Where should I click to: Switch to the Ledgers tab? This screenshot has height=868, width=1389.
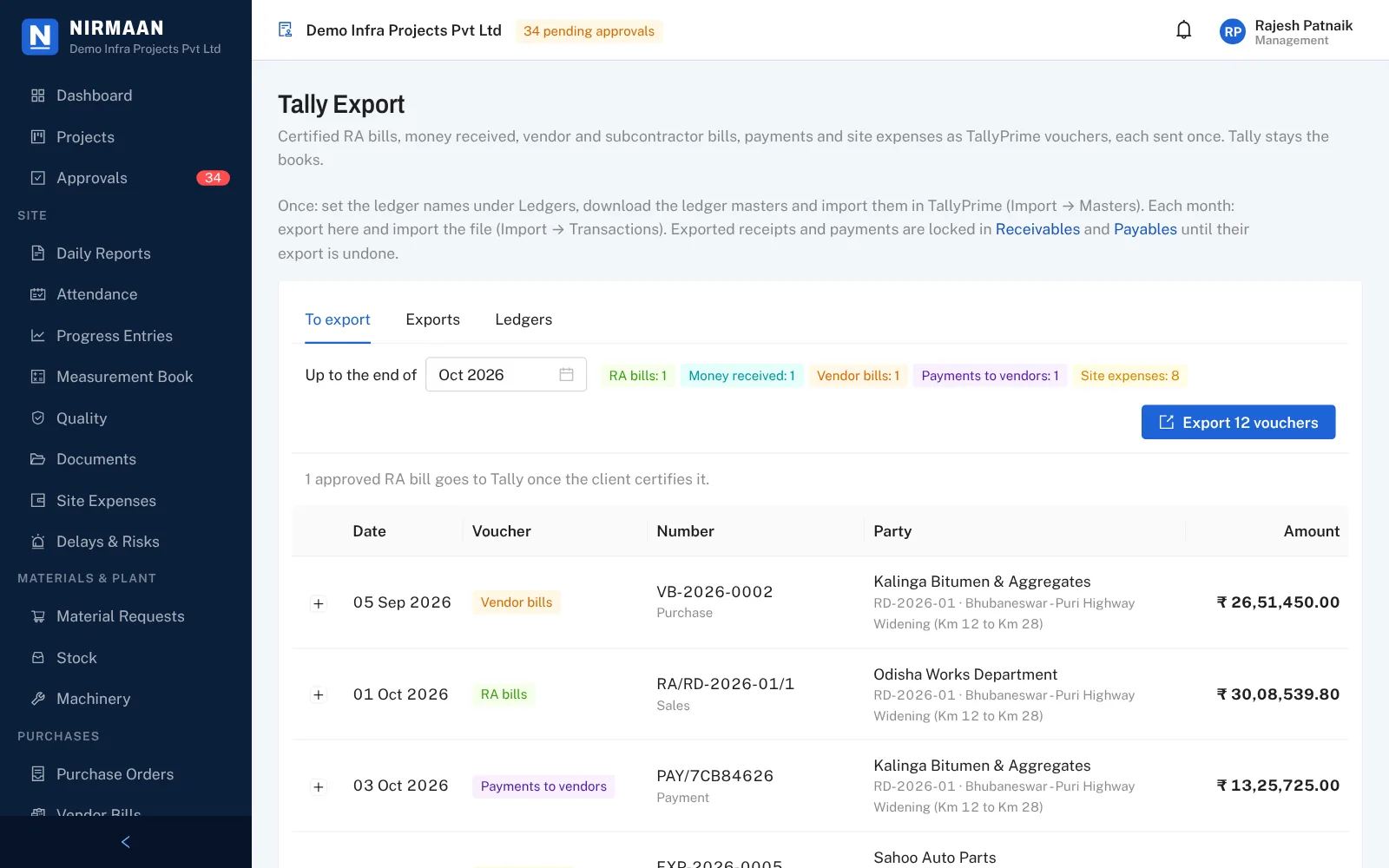[523, 319]
